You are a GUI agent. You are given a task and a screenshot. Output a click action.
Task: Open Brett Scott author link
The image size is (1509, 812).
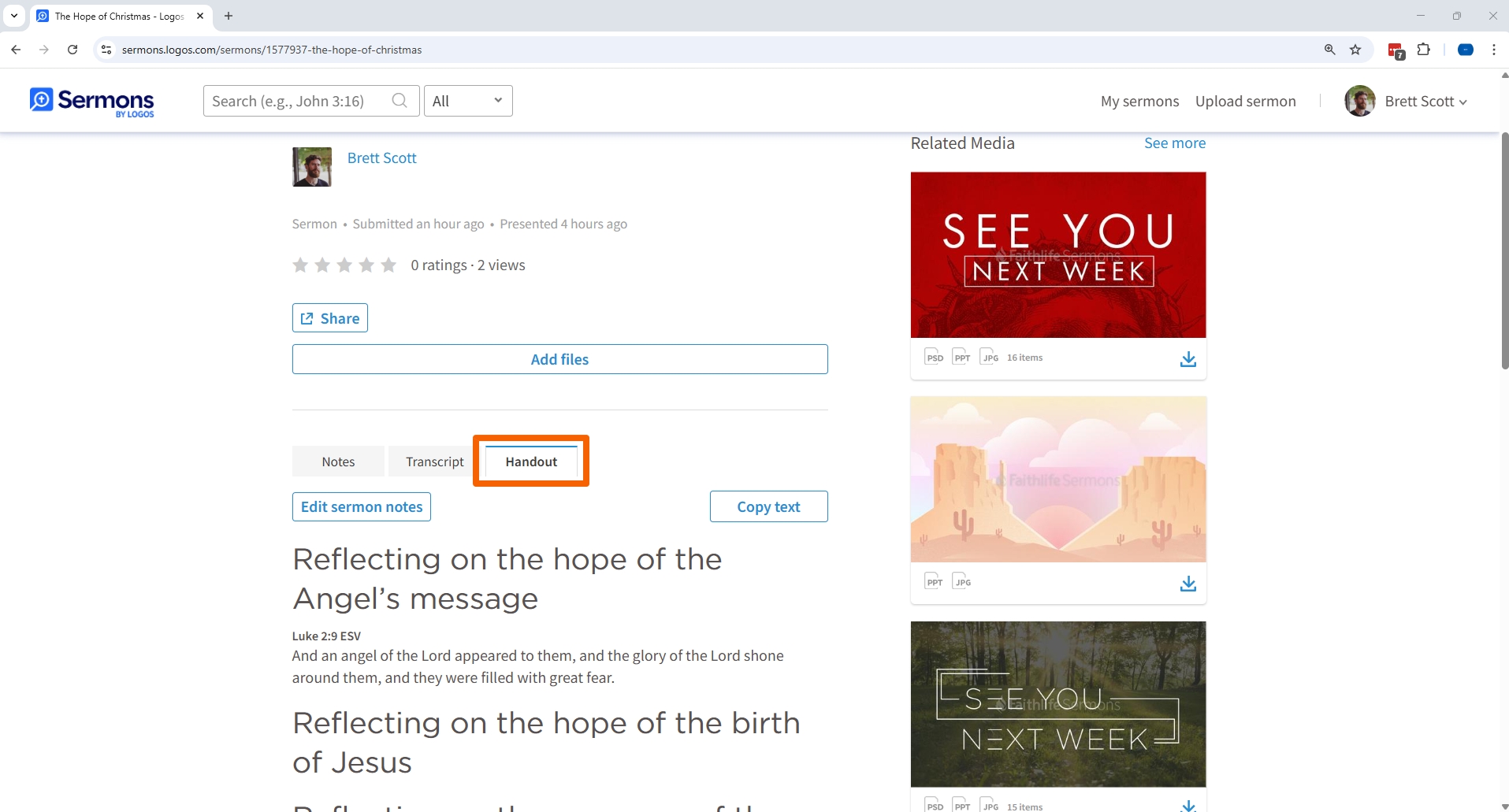pos(381,158)
